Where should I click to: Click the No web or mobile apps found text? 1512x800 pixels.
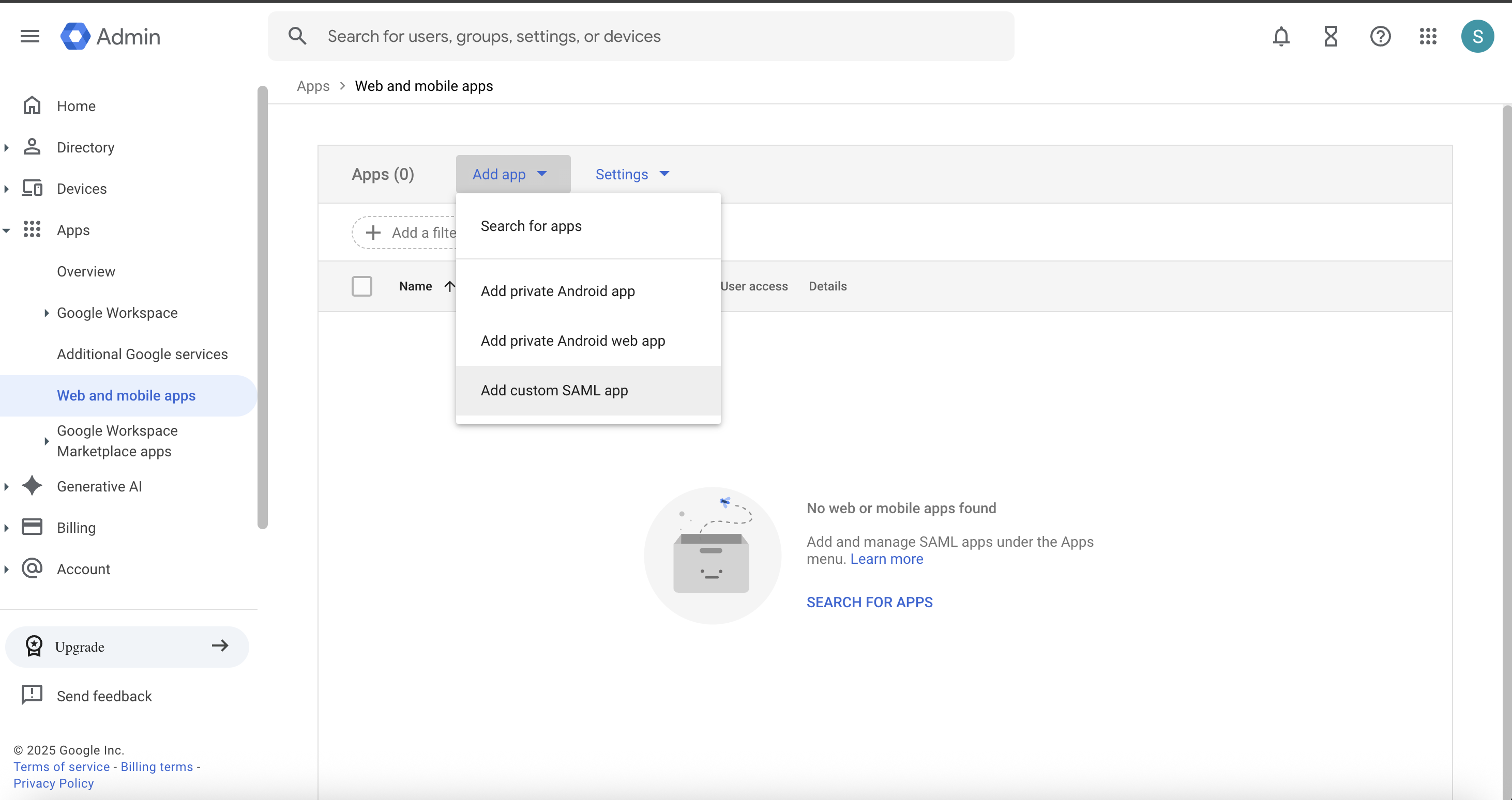click(901, 508)
